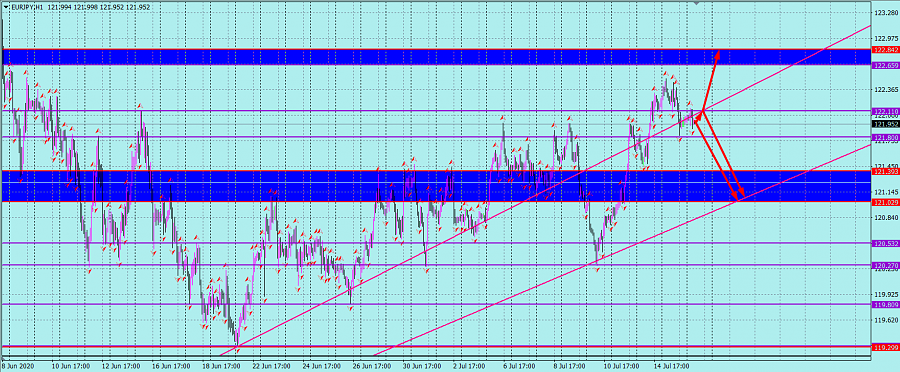Click the 6 Jul 17:00 time label
Image resolution: width=900 pixels, height=372 pixels.
[520, 365]
